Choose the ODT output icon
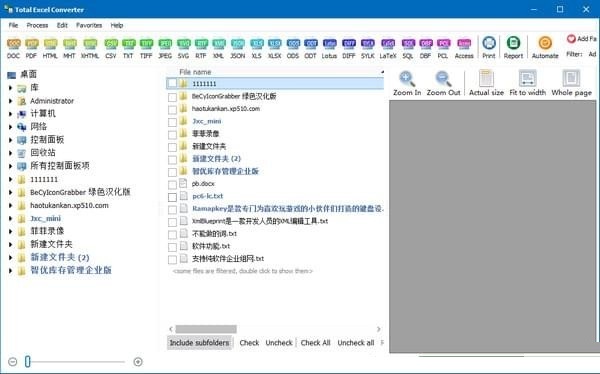Image resolution: width=600 pixels, height=374 pixels. tap(310, 48)
